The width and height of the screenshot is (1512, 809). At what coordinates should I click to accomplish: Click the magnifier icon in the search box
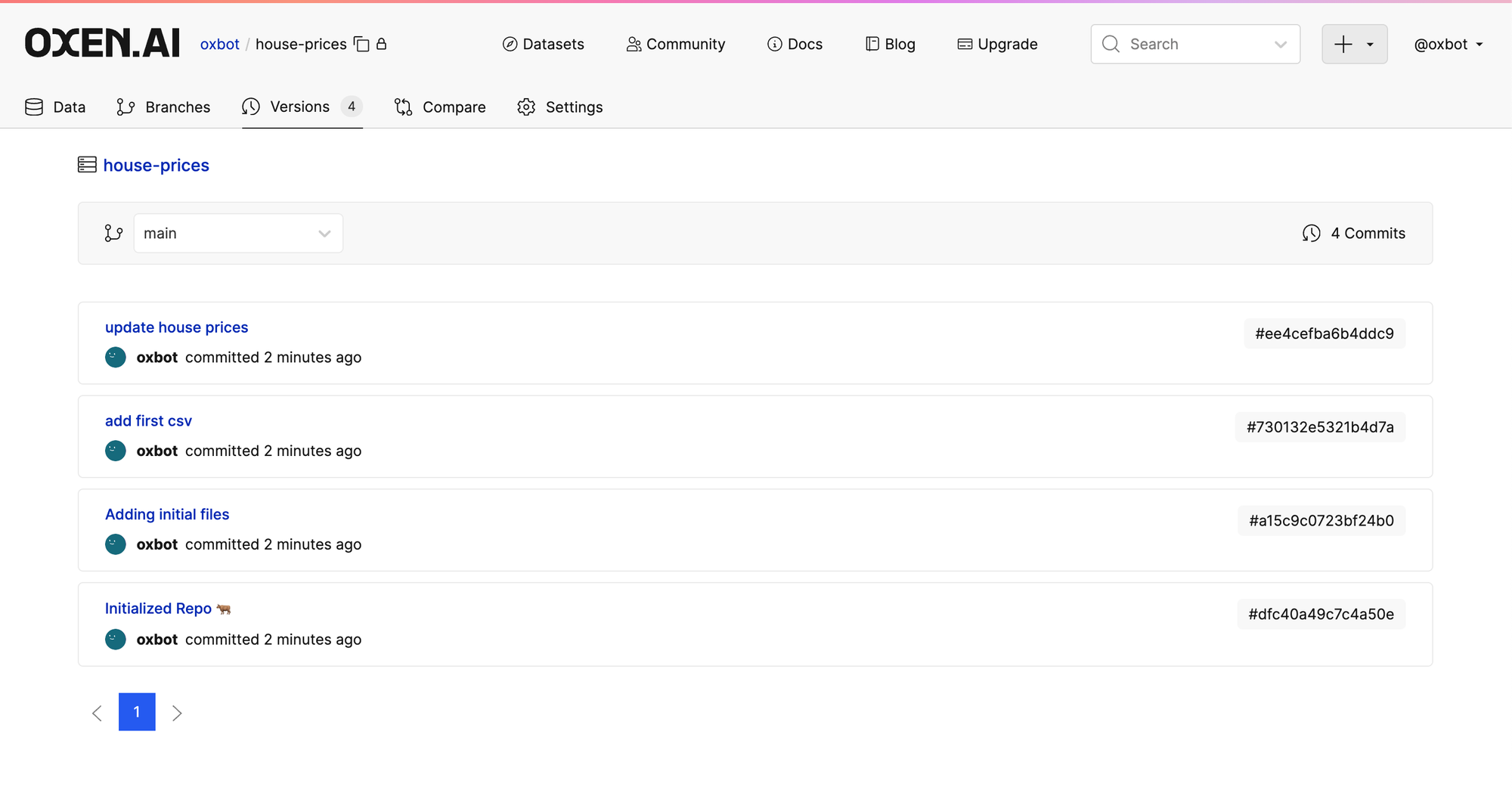pyautogui.click(x=1111, y=44)
